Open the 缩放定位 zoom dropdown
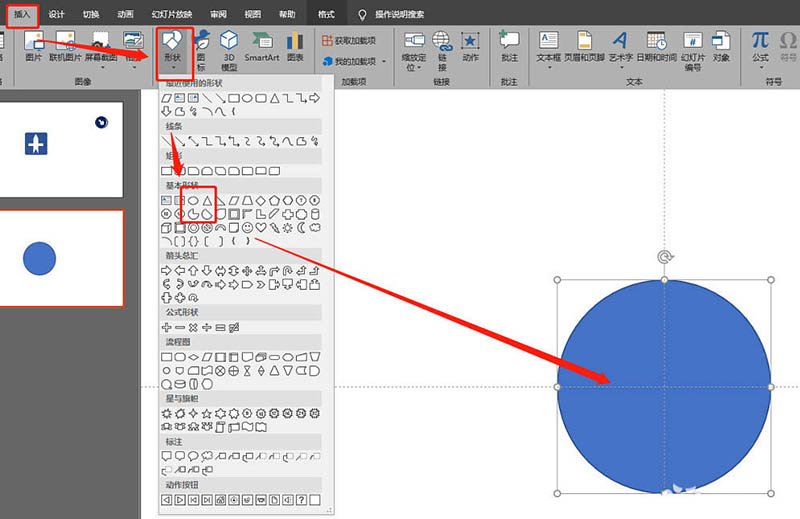The width and height of the screenshot is (800, 519). [x=414, y=51]
